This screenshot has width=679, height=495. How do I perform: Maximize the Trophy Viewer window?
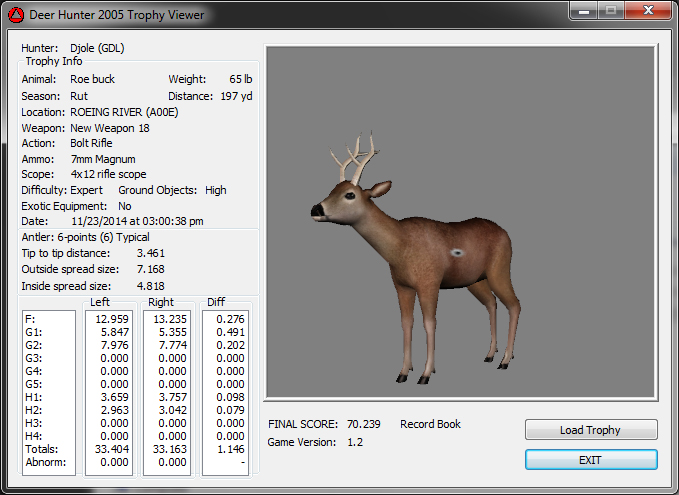pos(611,10)
